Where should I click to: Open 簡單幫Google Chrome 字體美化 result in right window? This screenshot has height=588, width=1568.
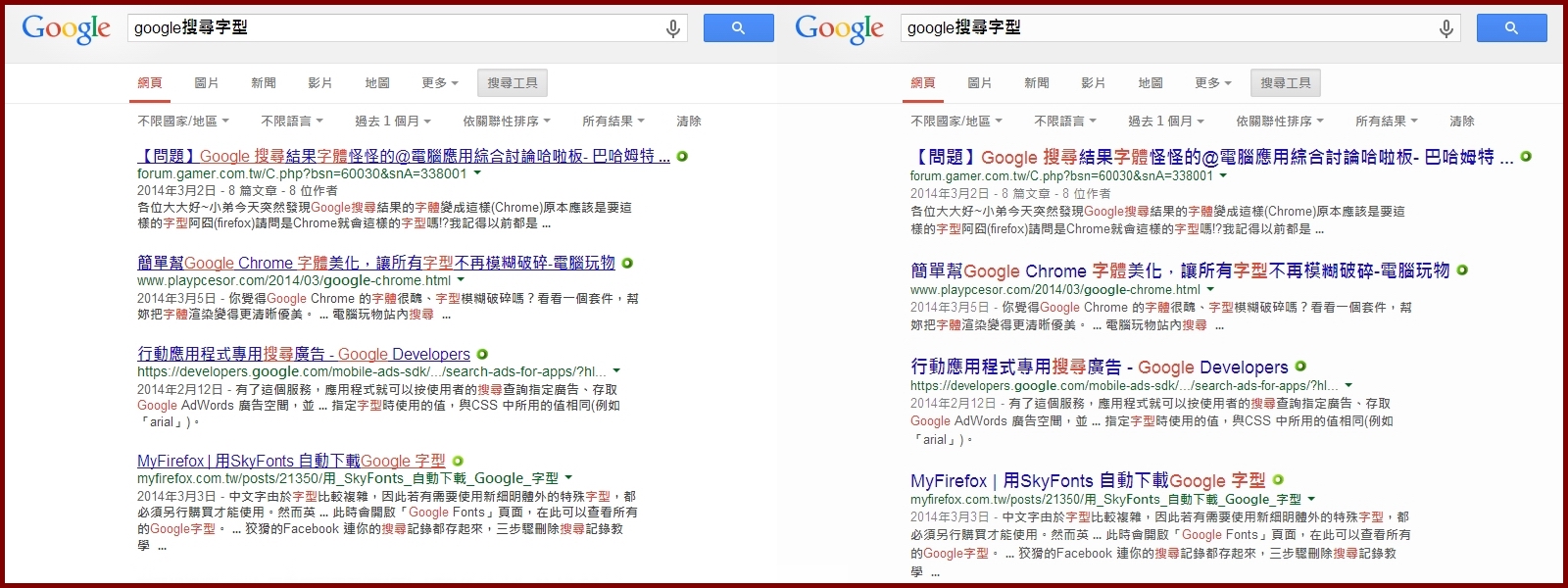click(1180, 270)
